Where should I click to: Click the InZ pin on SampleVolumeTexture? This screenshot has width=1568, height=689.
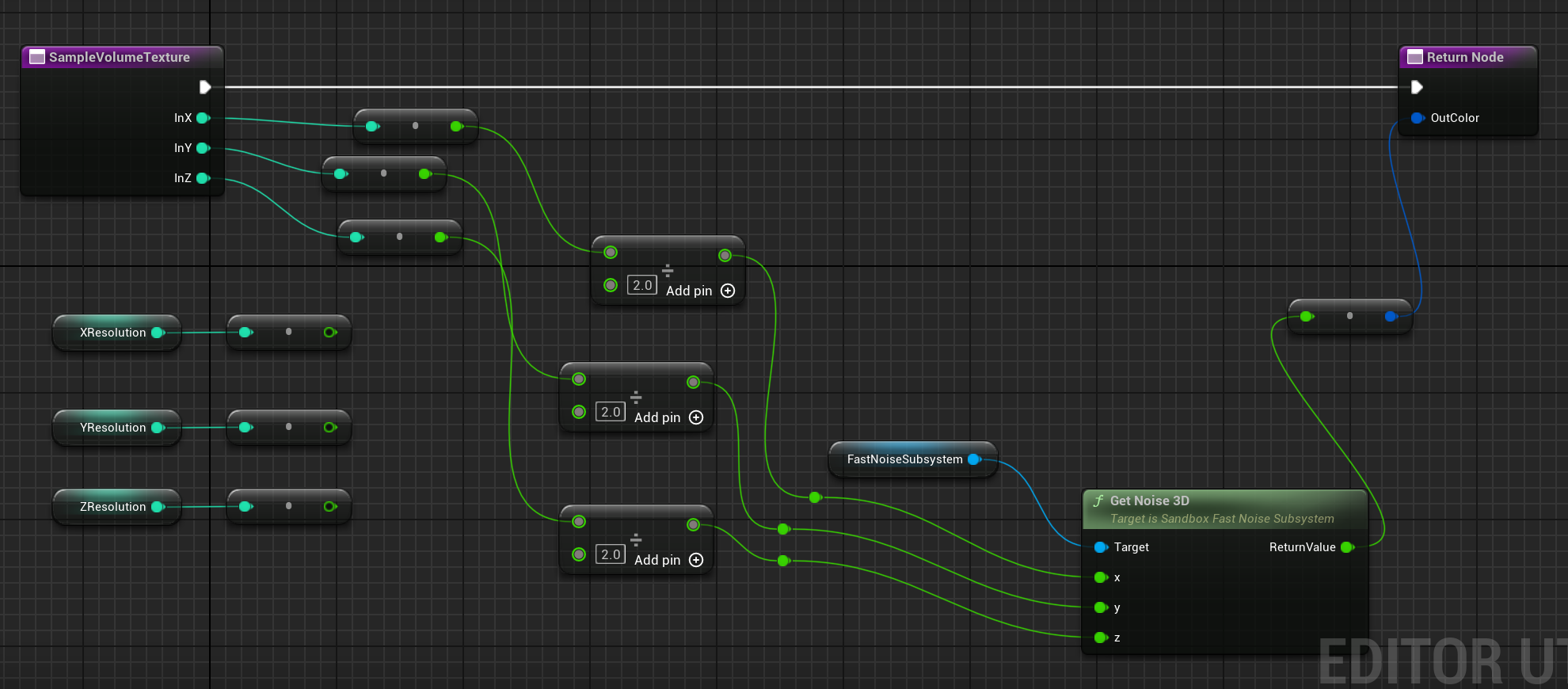coord(203,178)
